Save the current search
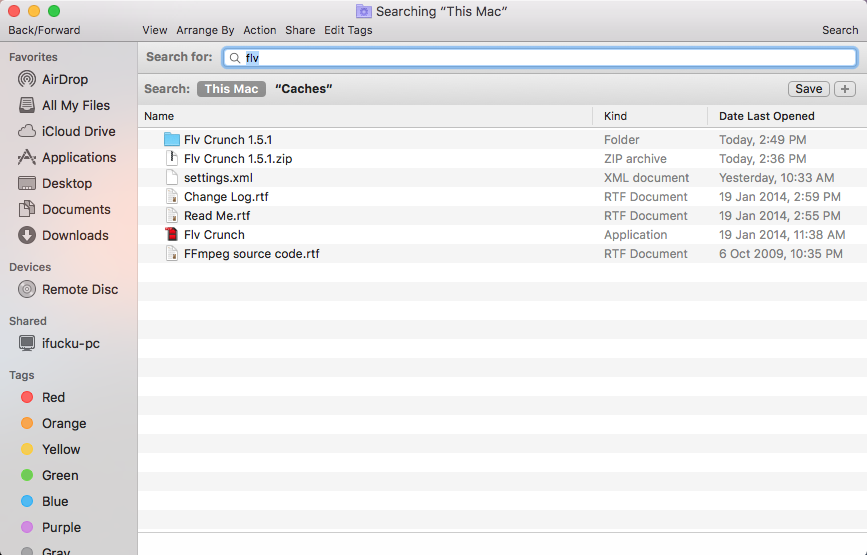Screen dimensions: 867x555 tap(808, 89)
